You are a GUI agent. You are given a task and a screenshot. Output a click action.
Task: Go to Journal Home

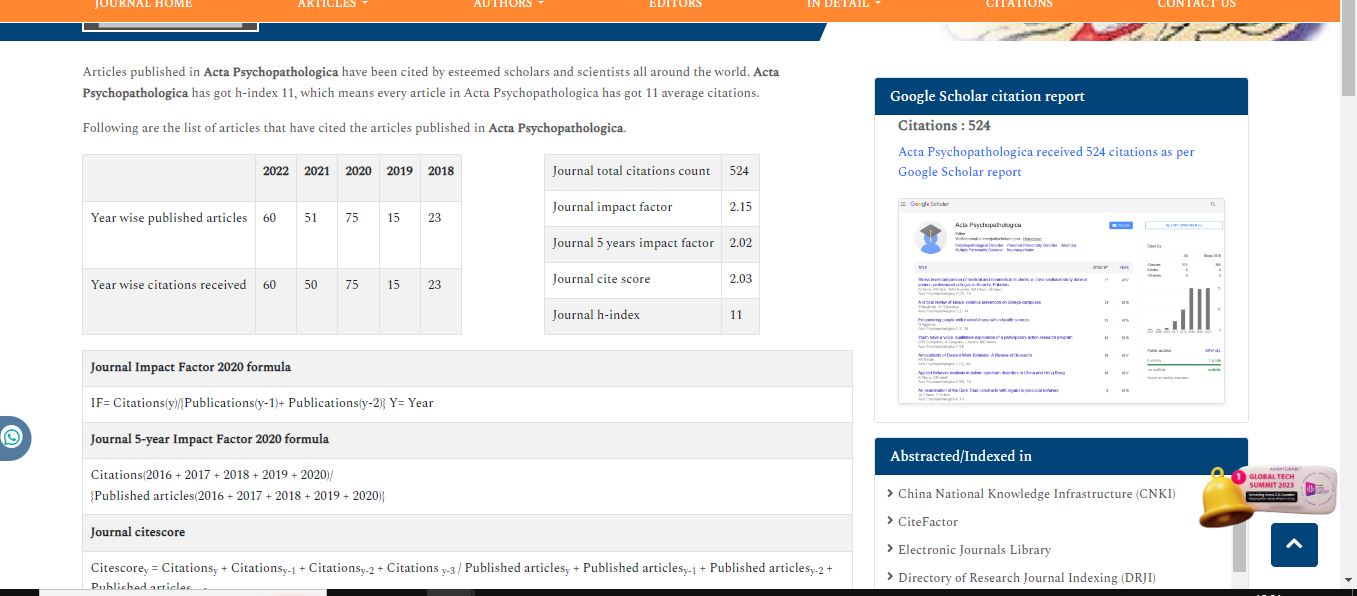[143, 5]
